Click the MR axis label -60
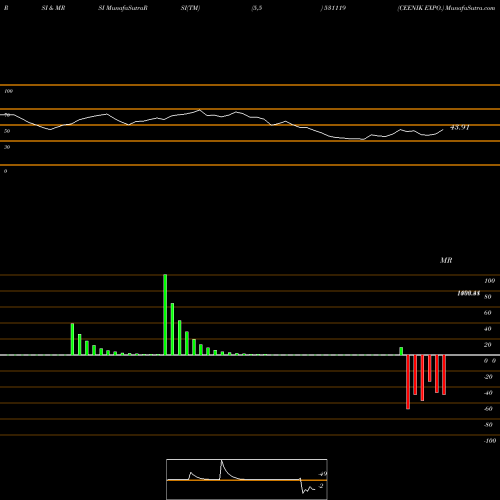 [x=488, y=409]
